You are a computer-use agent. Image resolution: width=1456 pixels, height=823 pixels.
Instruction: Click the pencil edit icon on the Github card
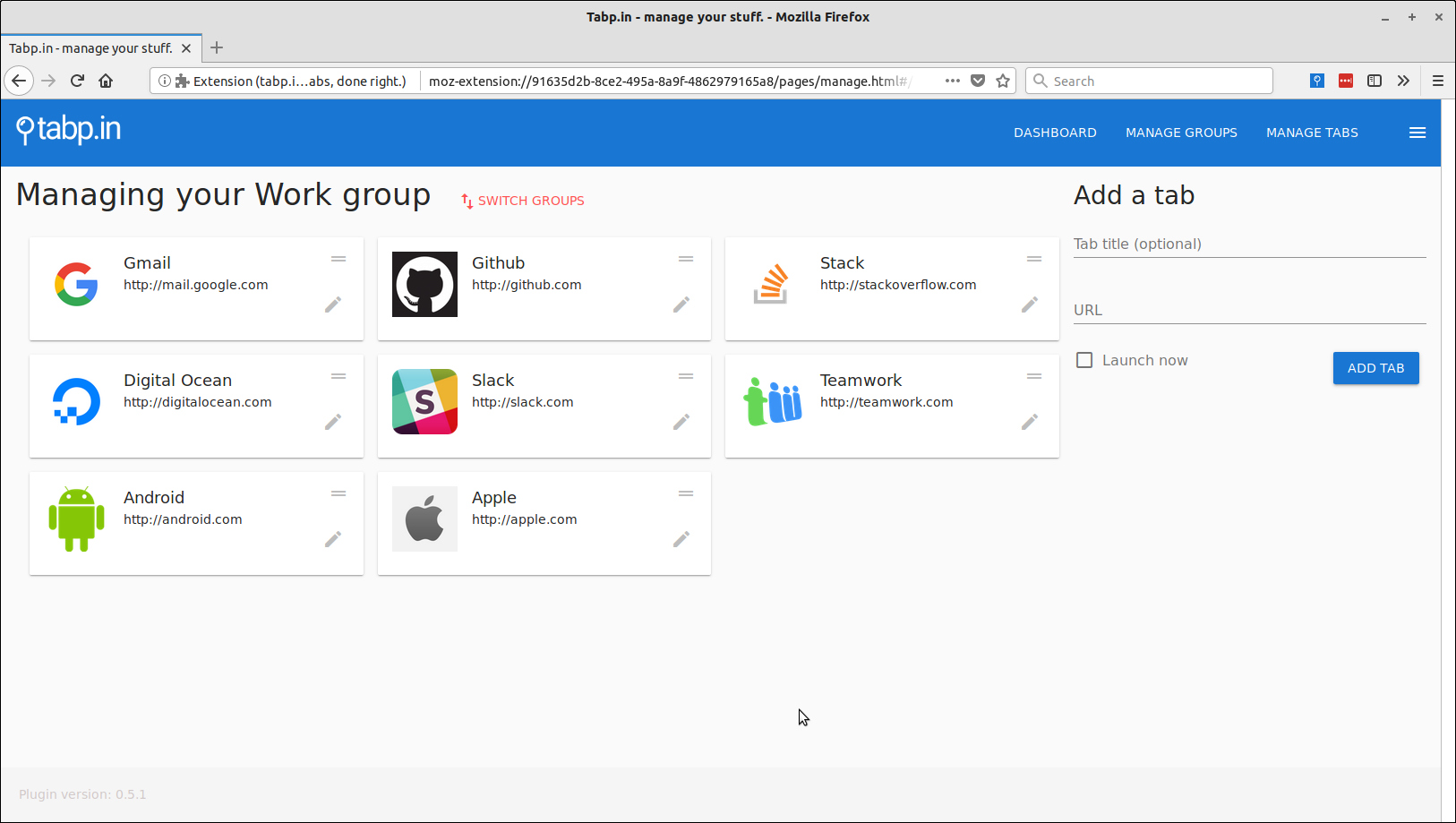pyautogui.click(x=681, y=304)
